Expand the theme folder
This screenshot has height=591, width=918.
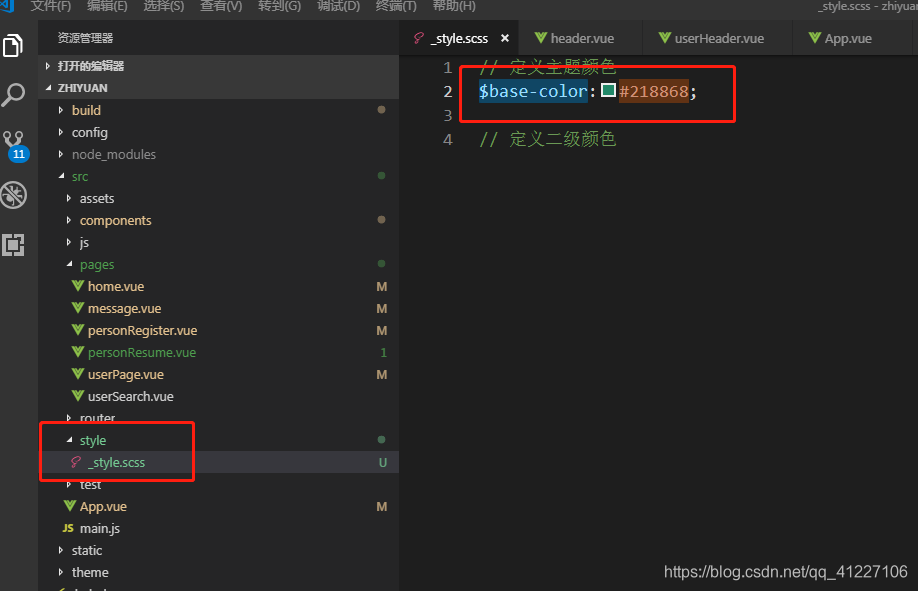tap(61, 572)
